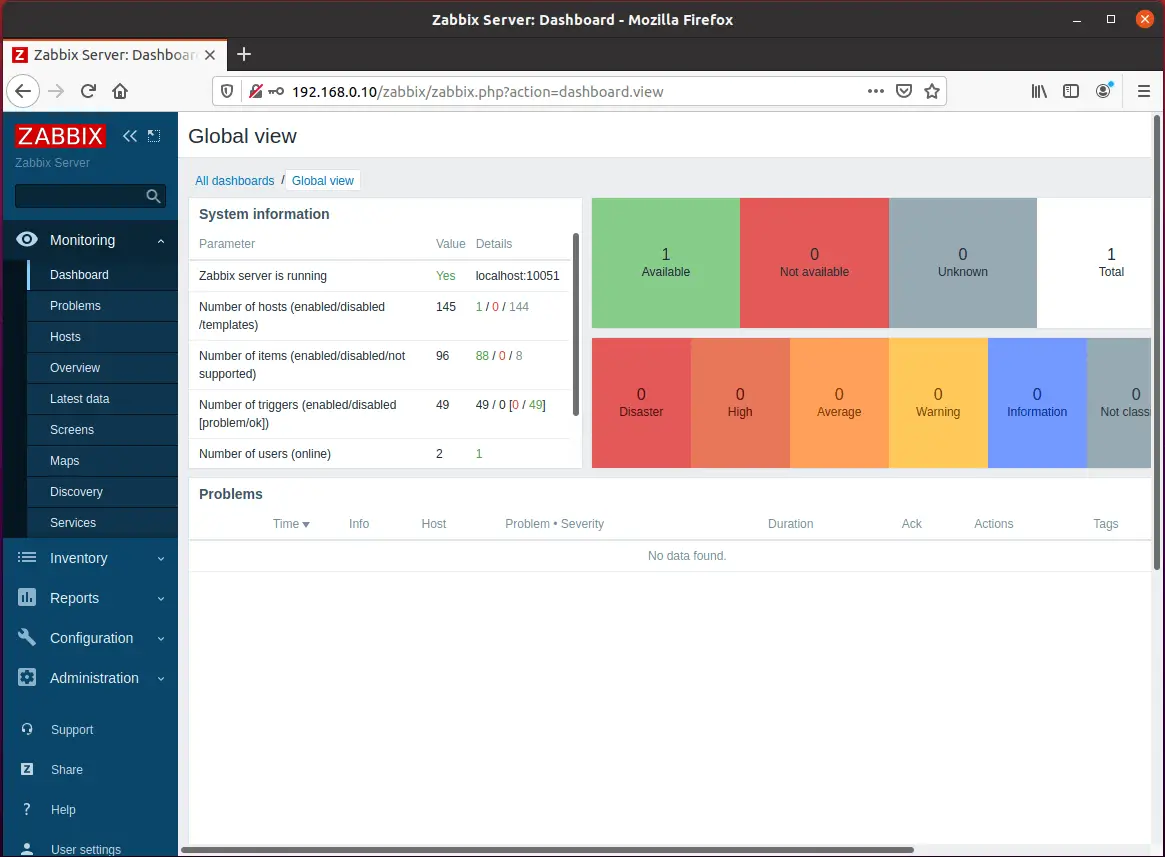Click the red Not available tile
1165x857 pixels.
pos(814,262)
